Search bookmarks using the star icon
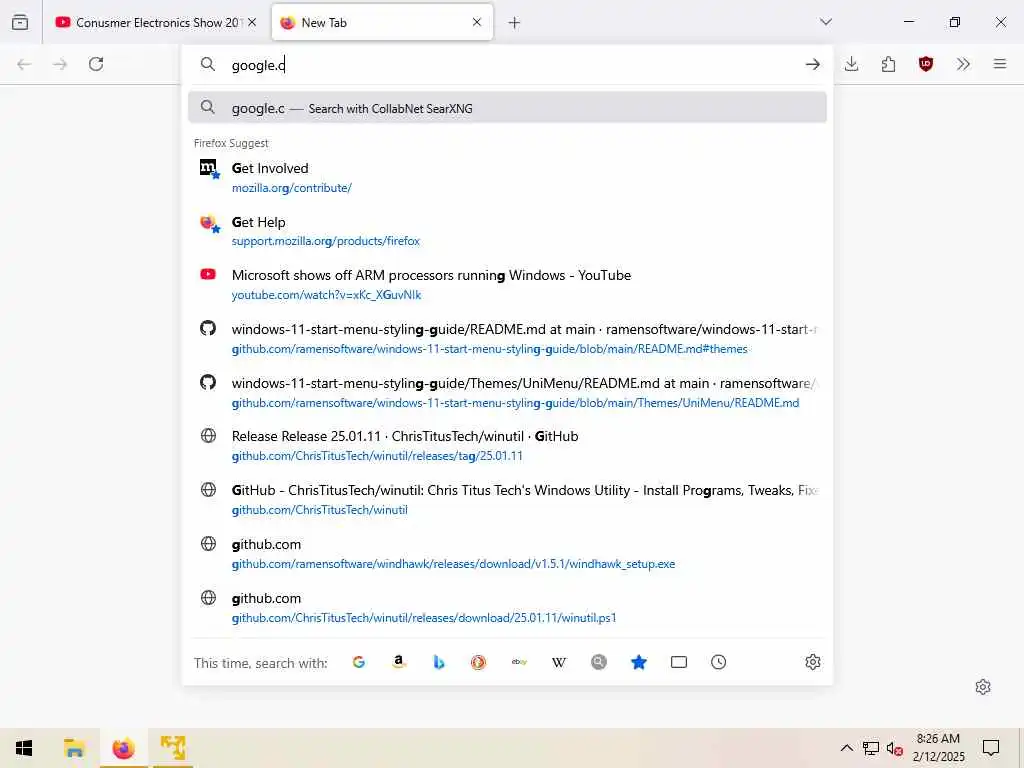 639,662
